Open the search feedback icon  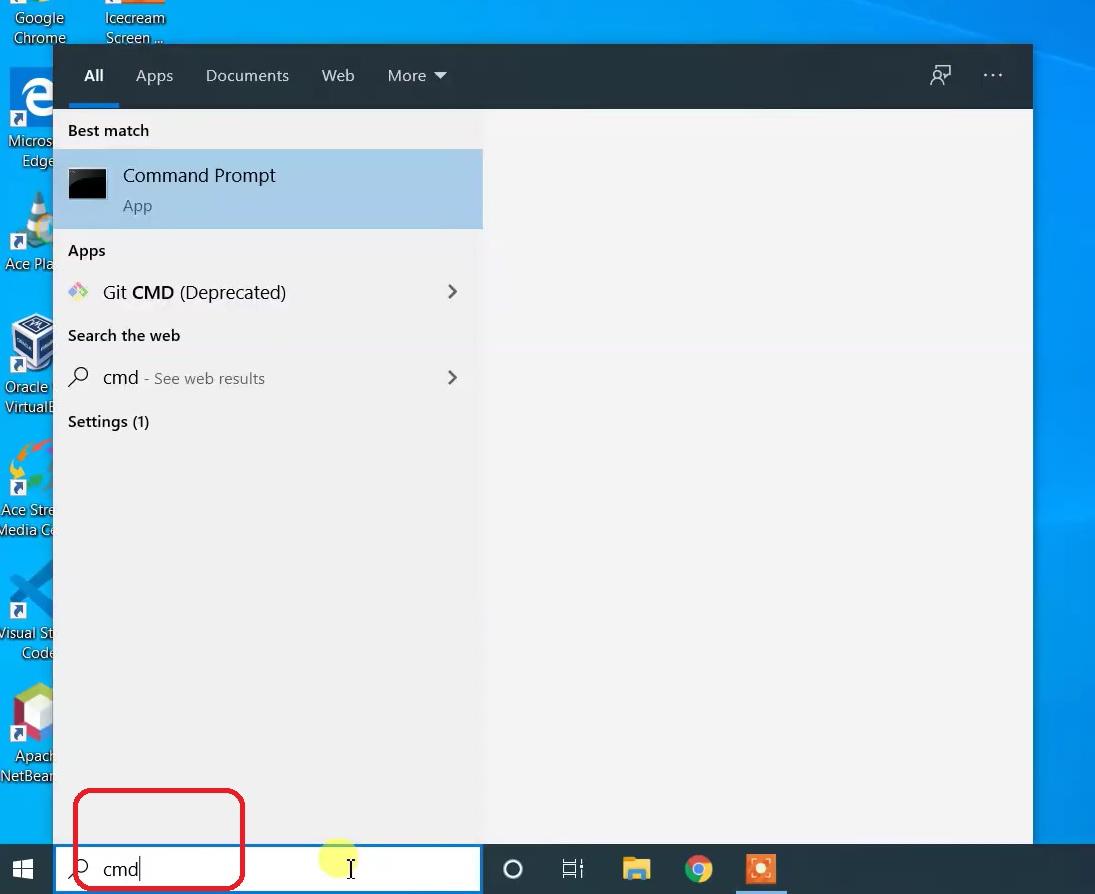coord(940,75)
